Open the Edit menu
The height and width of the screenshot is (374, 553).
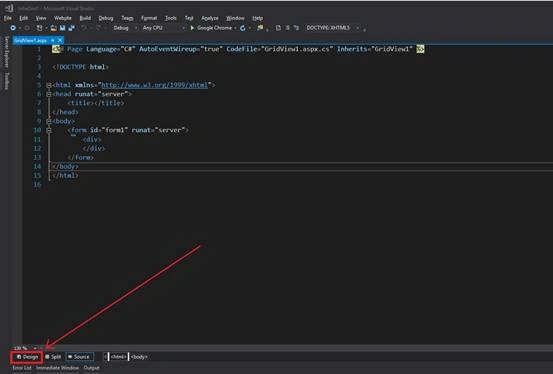pos(23,18)
